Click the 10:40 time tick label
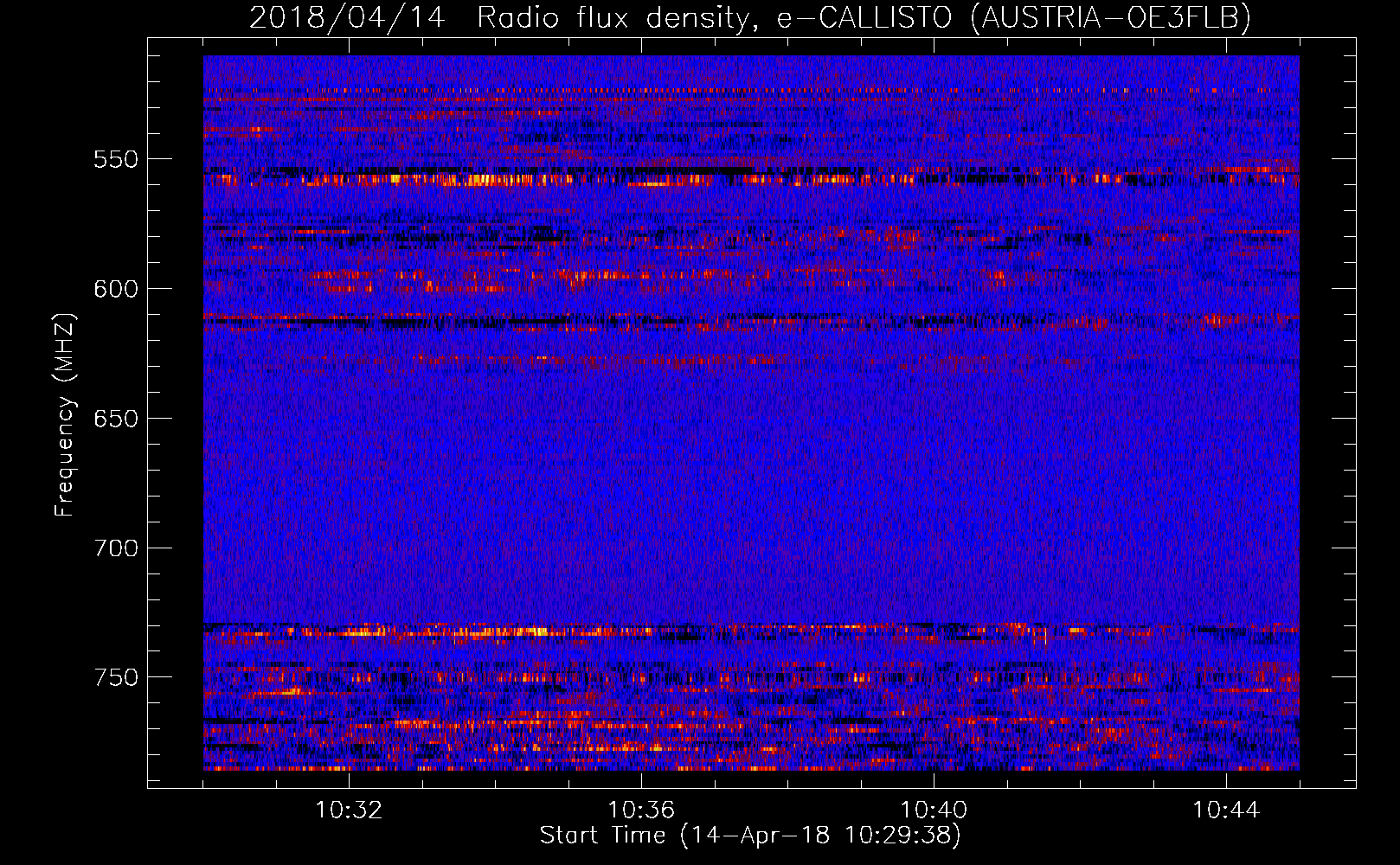The width and height of the screenshot is (1400, 865). [934, 811]
